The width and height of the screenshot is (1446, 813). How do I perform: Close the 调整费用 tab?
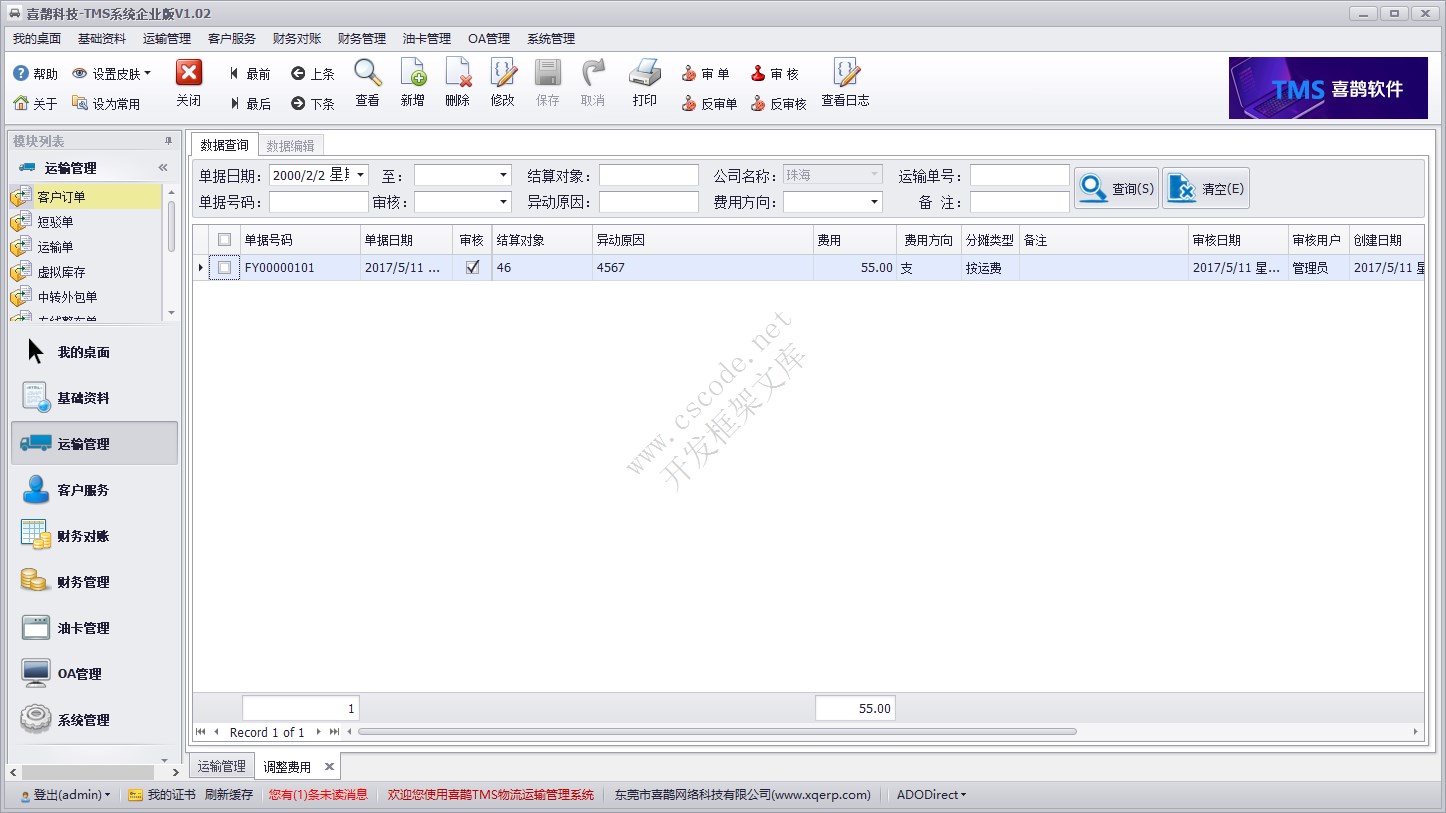coord(329,767)
